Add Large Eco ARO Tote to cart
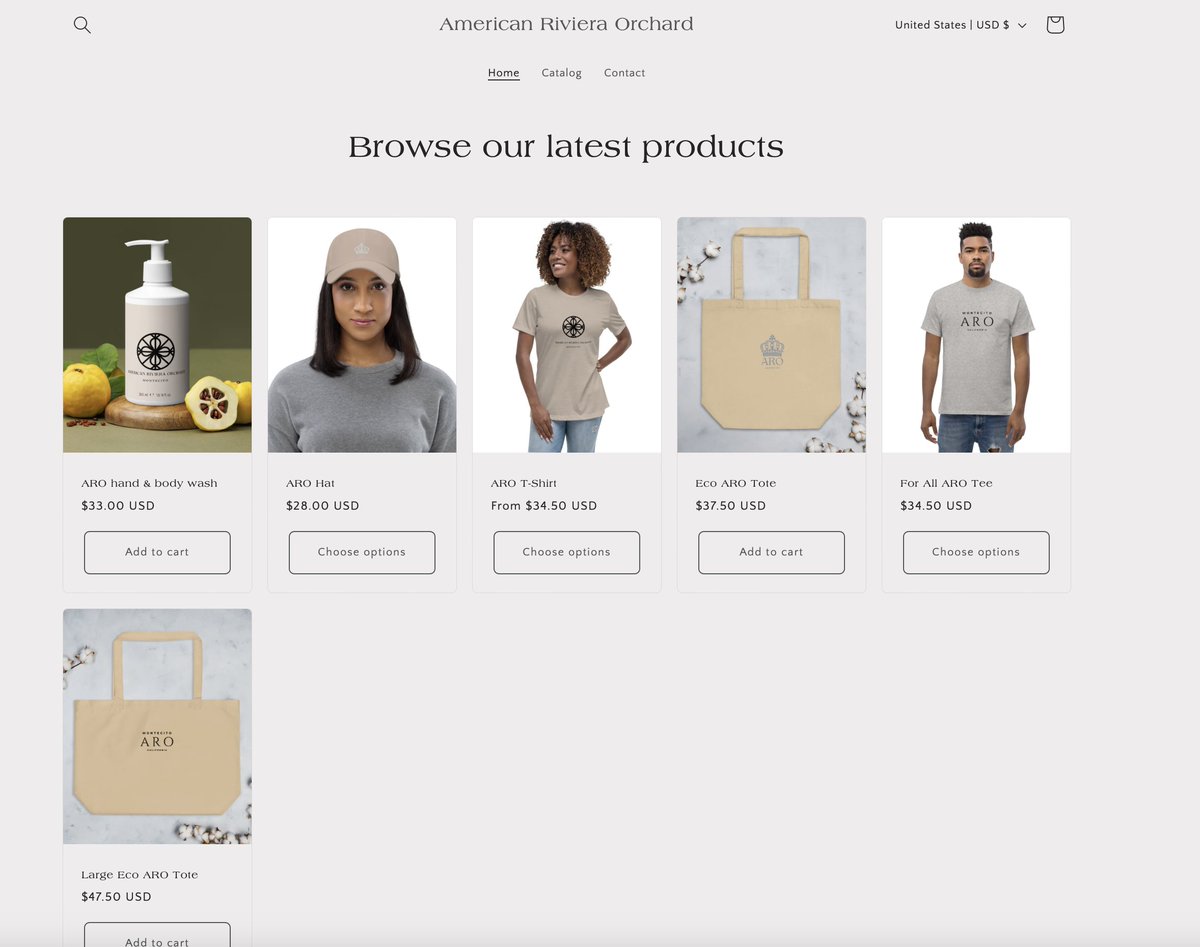This screenshot has height=947, width=1200. coord(157,935)
